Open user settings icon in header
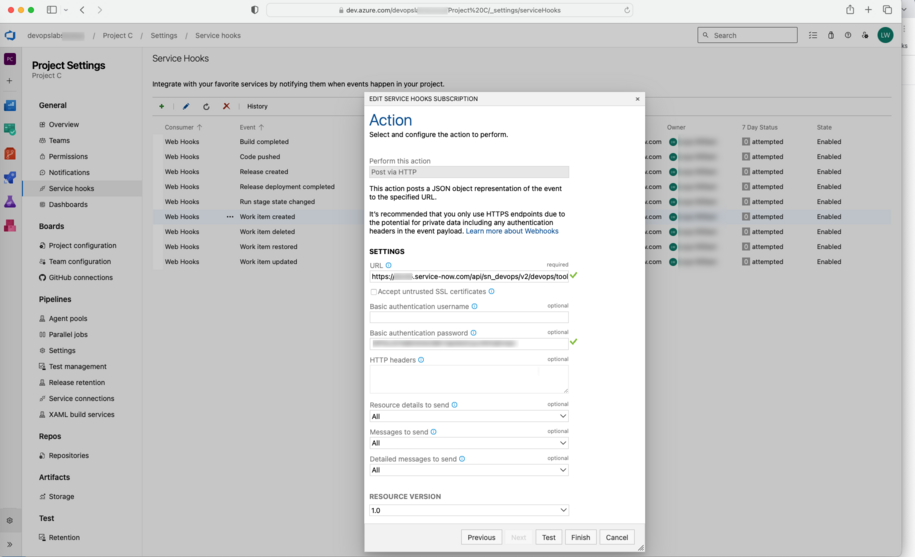915x557 pixels. point(865,36)
